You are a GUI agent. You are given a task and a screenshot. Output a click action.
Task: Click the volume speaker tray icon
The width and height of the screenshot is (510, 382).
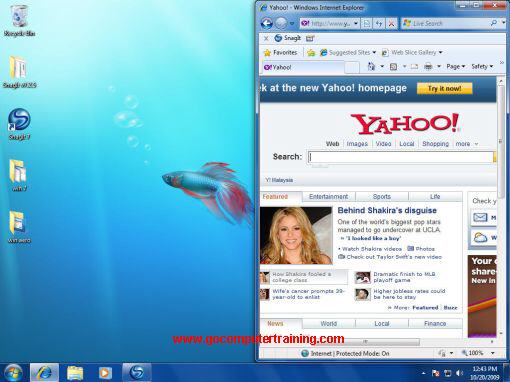(x=459, y=373)
